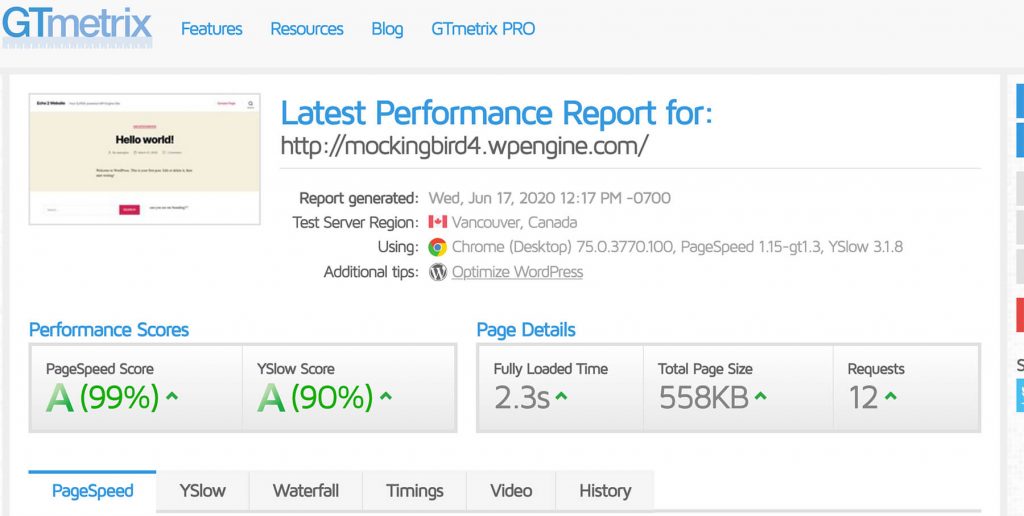This screenshot has height=516, width=1024.
Task: Open the History tab
Action: (x=605, y=491)
